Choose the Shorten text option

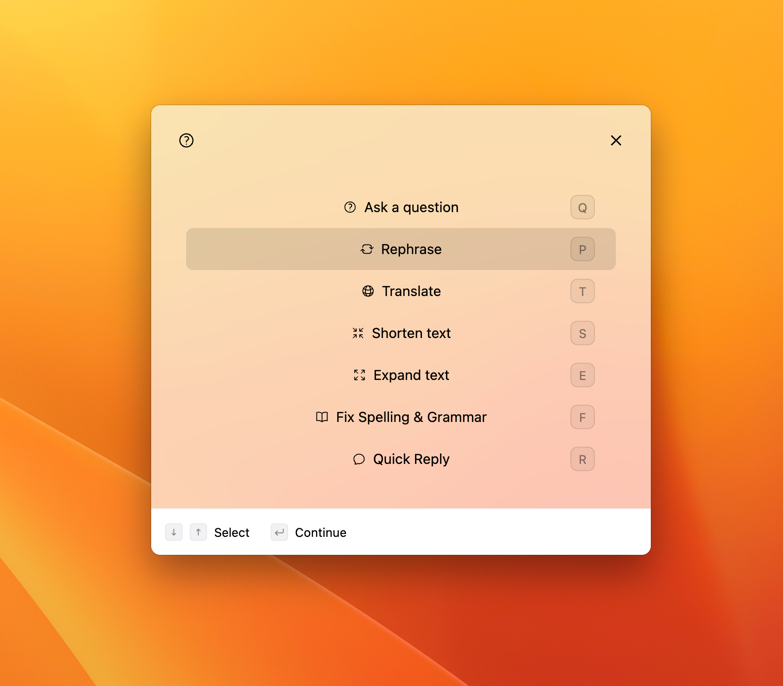[x=411, y=333]
